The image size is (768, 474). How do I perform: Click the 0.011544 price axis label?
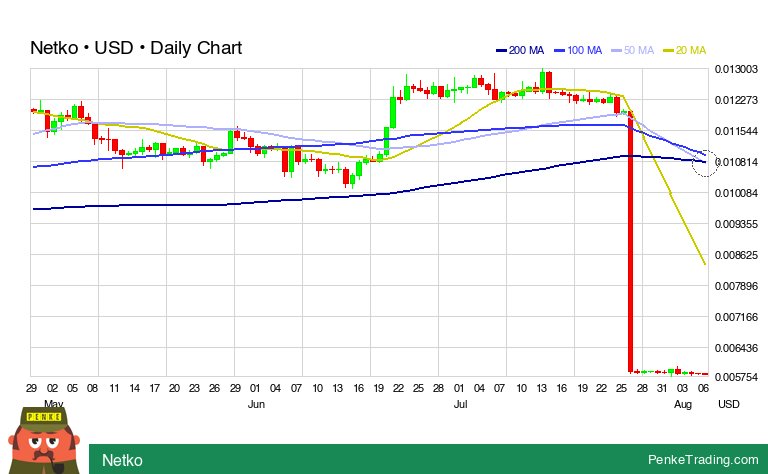point(736,131)
